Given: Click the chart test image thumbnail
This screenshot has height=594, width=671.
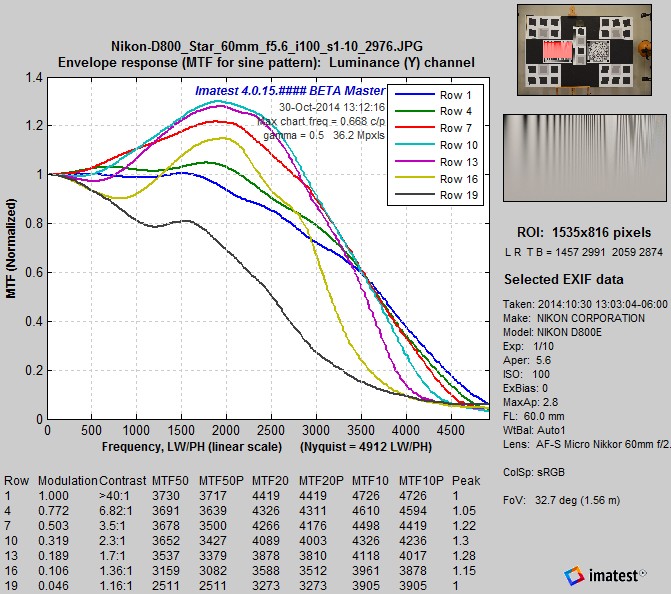Looking at the screenshot, I should click(585, 50).
